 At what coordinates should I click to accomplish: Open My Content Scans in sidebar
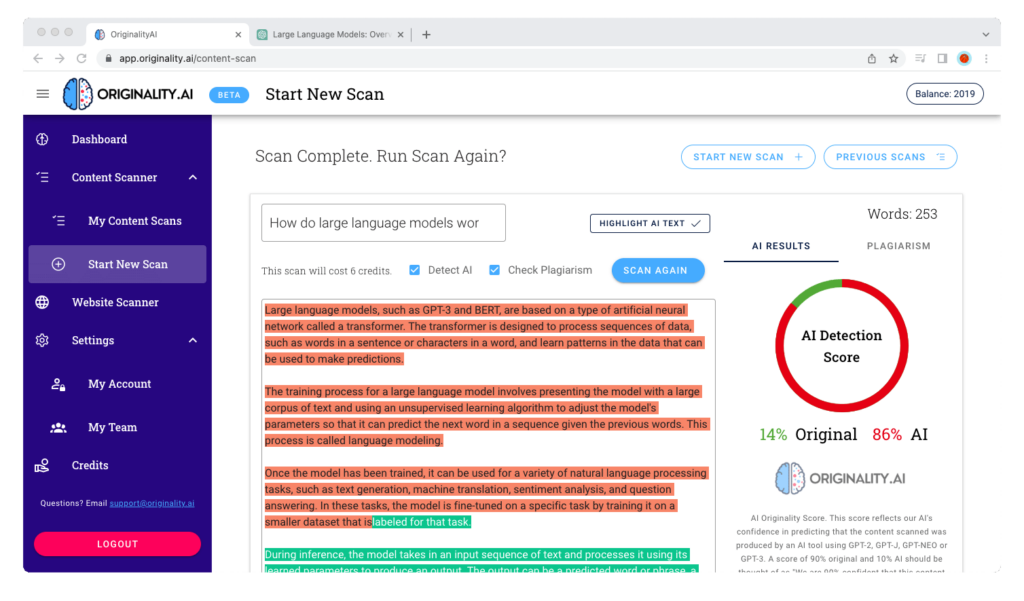tap(118, 221)
